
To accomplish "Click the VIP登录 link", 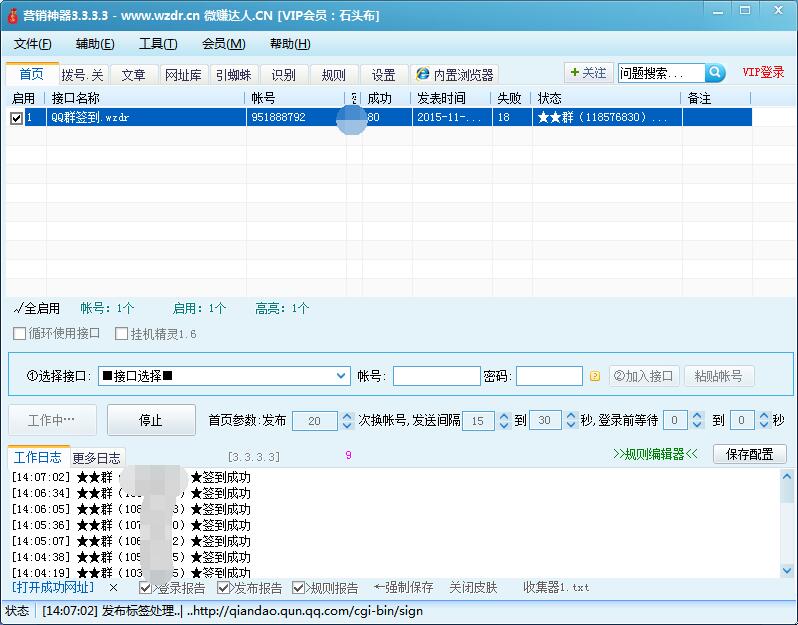I will 763,72.
